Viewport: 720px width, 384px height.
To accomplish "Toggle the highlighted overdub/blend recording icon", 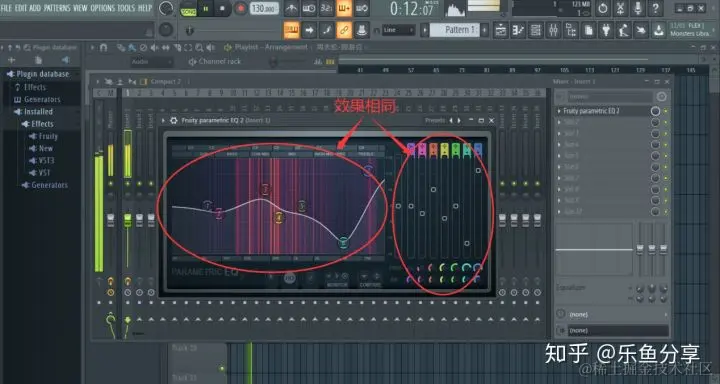I will [x=344, y=8].
